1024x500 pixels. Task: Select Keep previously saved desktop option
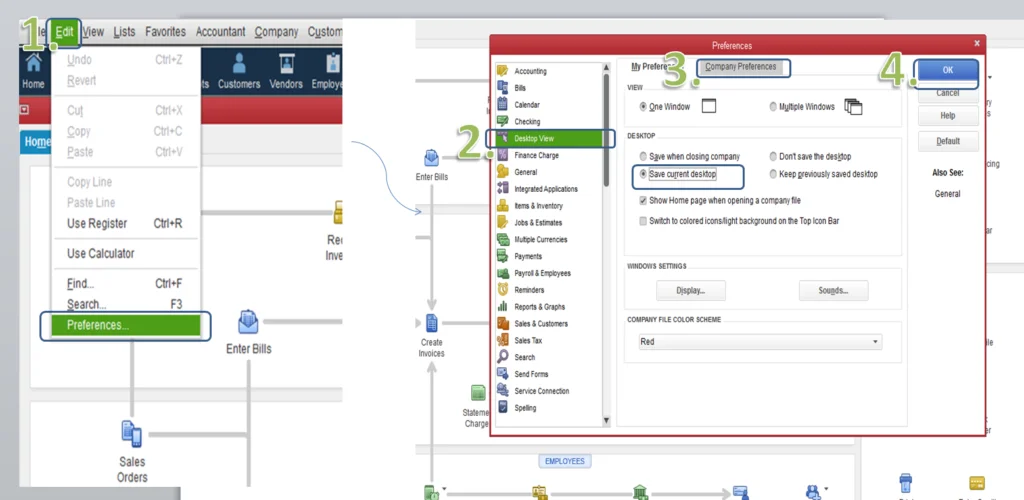point(773,174)
